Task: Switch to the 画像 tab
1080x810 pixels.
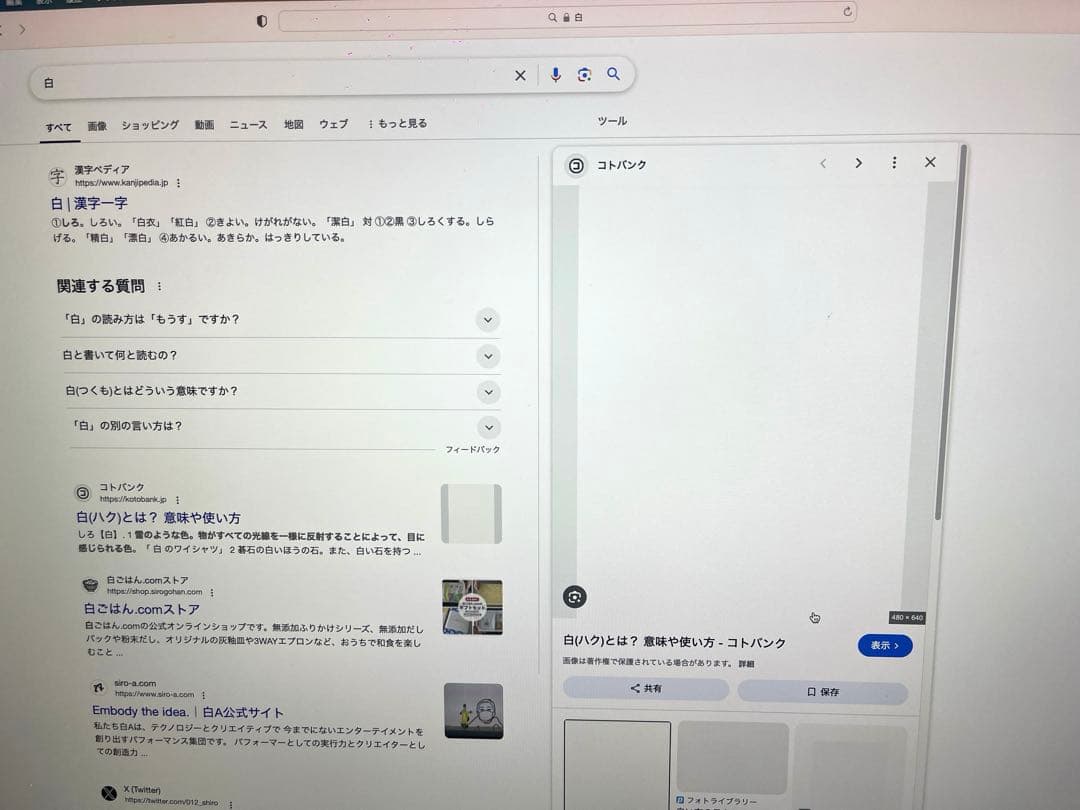Action: tap(97, 126)
